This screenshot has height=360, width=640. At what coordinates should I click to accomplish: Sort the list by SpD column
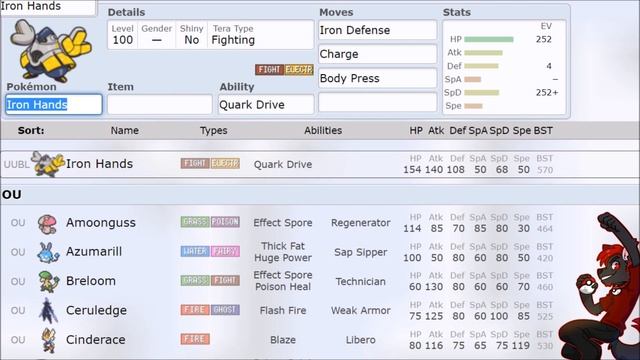point(499,131)
